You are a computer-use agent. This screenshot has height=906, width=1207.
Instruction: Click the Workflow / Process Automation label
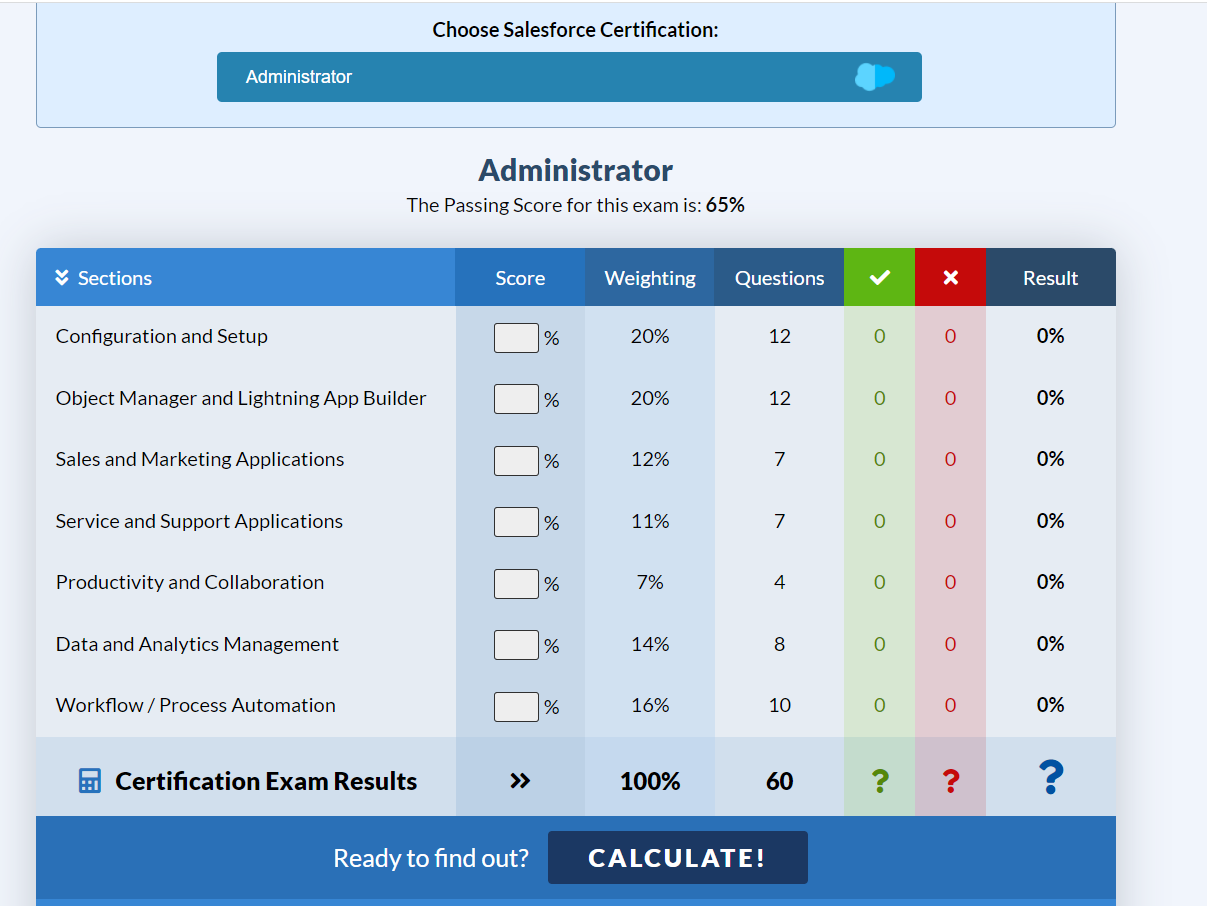tap(196, 705)
